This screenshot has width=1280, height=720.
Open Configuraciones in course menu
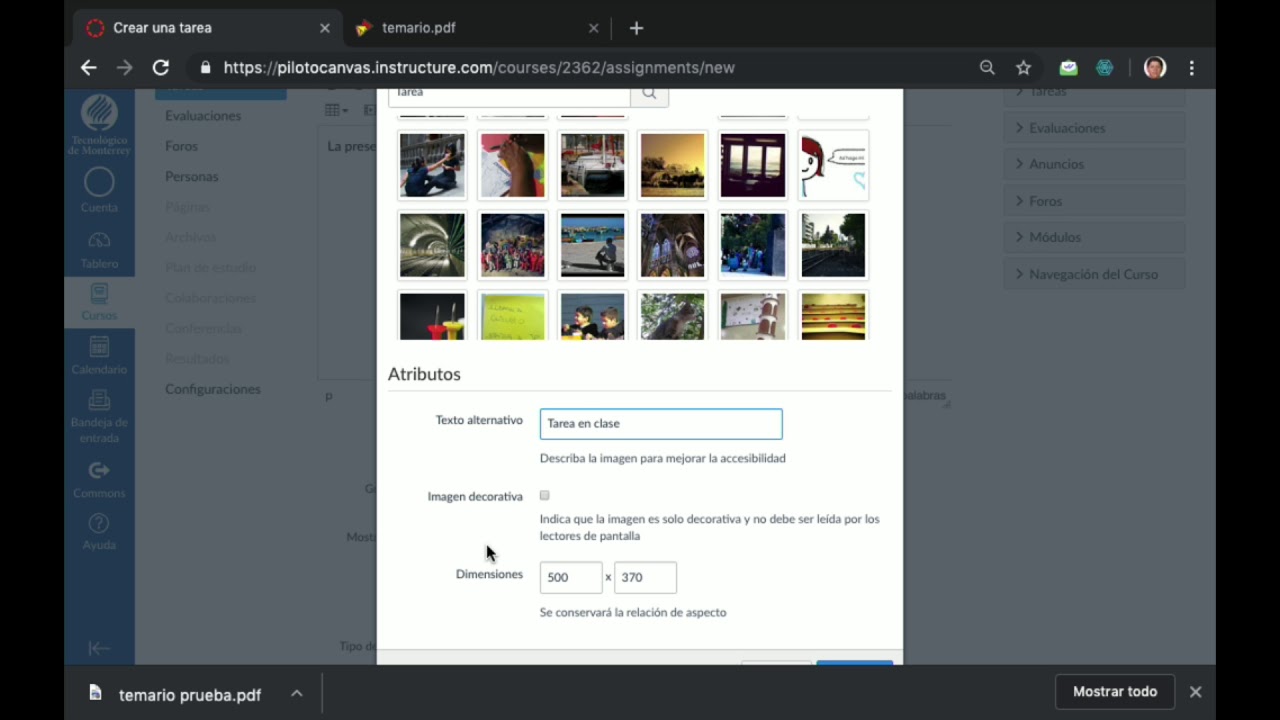click(x=212, y=389)
